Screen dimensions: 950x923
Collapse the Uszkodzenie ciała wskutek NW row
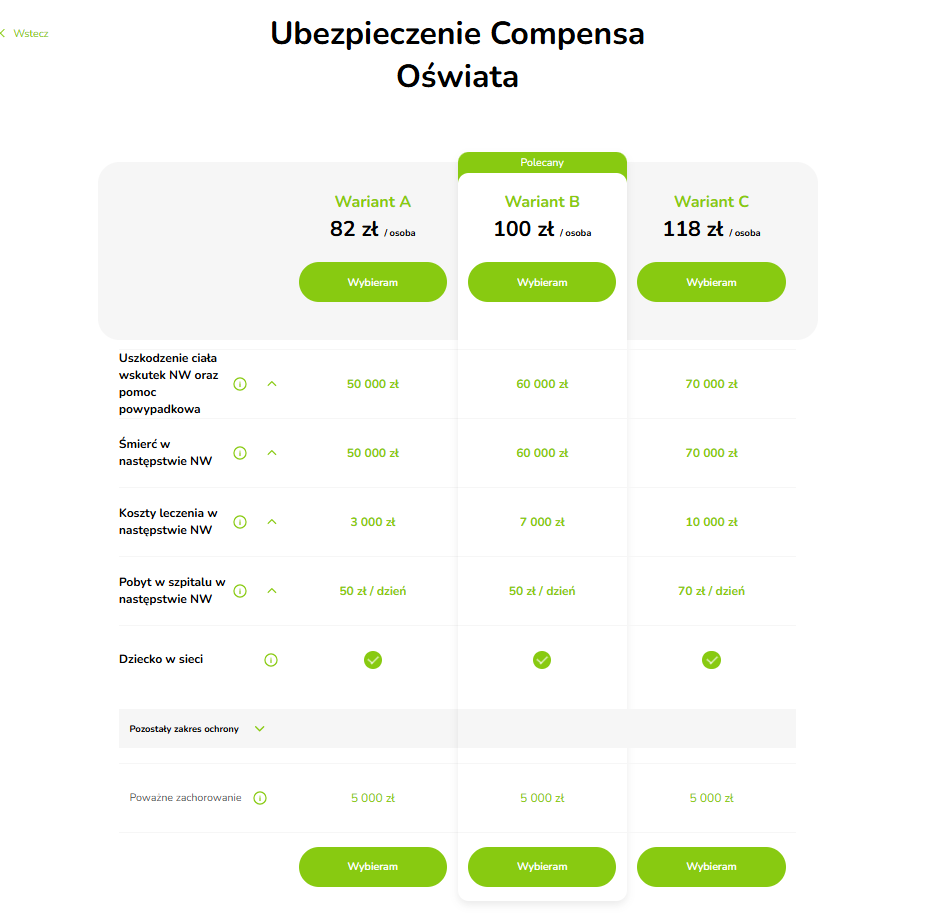(272, 384)
